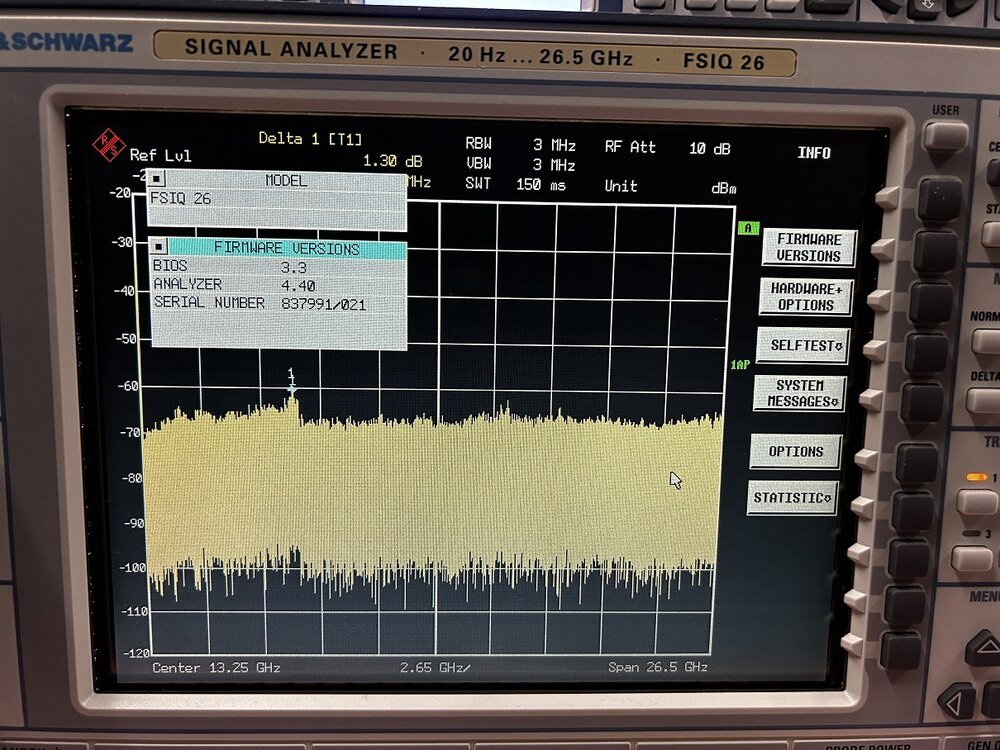Open the OPTIONS softkey
The width and height of the screenshot is (1000, 750).
pos(794,452)
